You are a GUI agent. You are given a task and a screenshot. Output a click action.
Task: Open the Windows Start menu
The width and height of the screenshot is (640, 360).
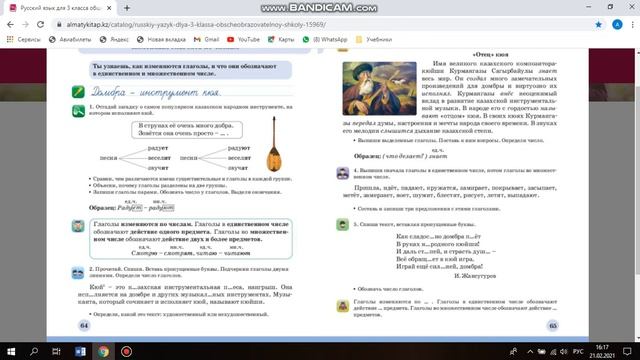[x=11, y=351]
